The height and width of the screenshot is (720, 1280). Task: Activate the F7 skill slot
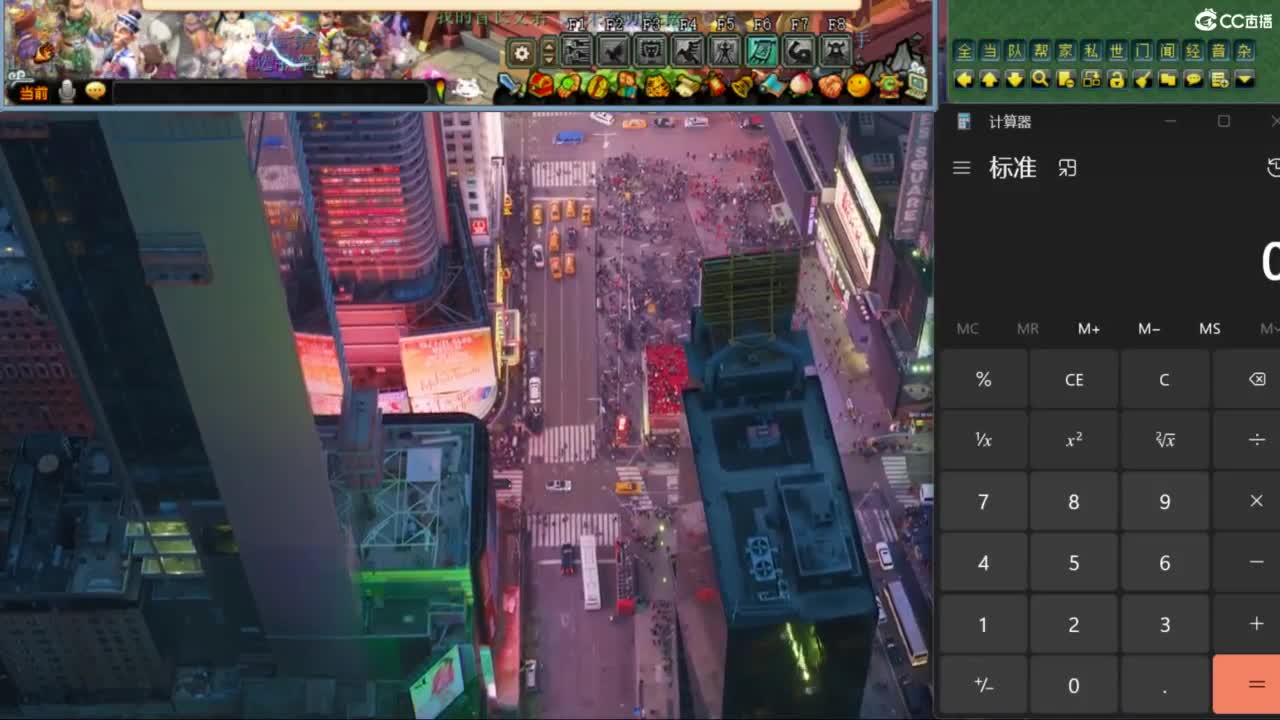click(x=798, y=51)
